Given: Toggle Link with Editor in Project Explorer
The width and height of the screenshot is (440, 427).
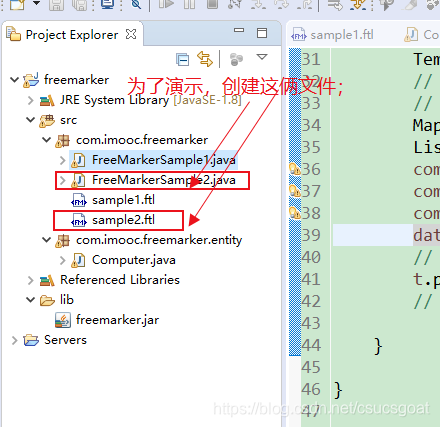Looking at the screenshot, I should 205,59.
